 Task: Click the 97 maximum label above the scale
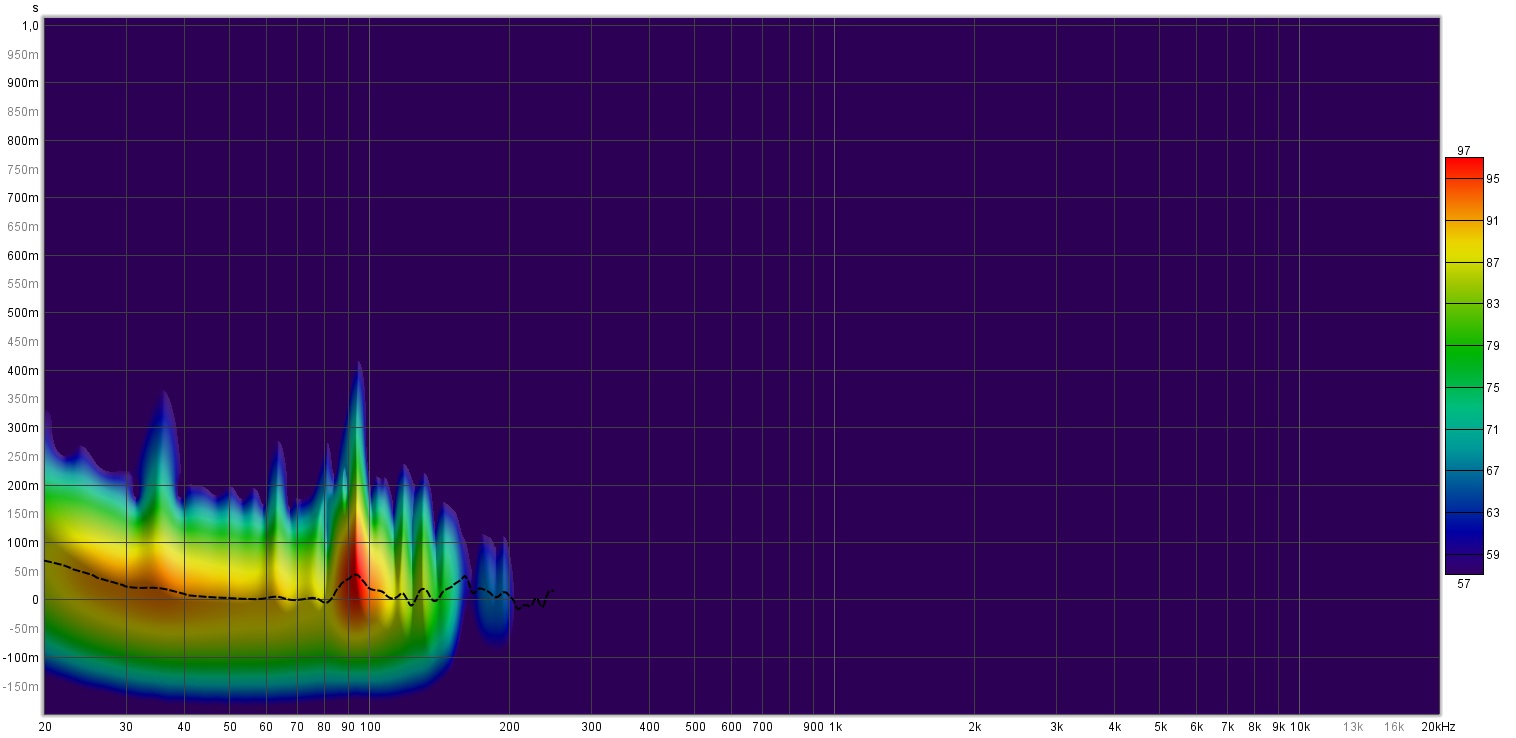pos(1464,151)
